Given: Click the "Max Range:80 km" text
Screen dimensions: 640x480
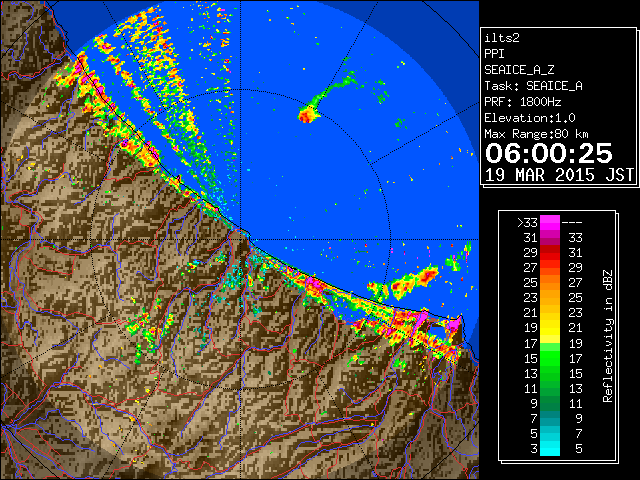Looking at the screenshot, I should [536, 134].
